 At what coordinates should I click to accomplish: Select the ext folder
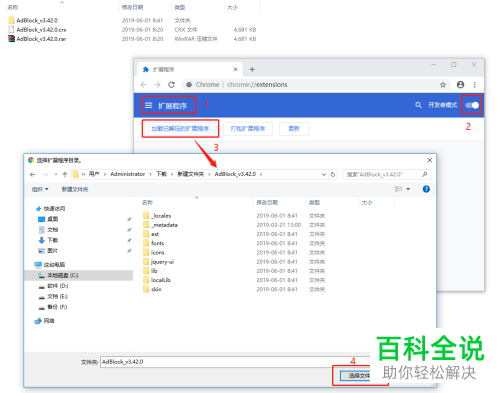click(x=151, y=234)
